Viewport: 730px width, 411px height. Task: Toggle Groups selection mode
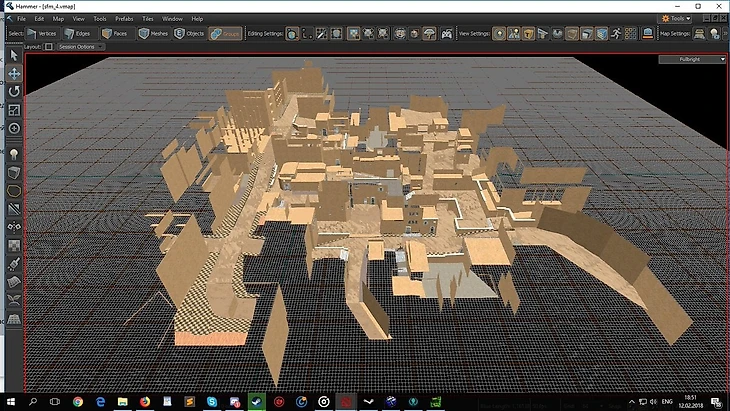pyautogui.click(x=225, y=33)
